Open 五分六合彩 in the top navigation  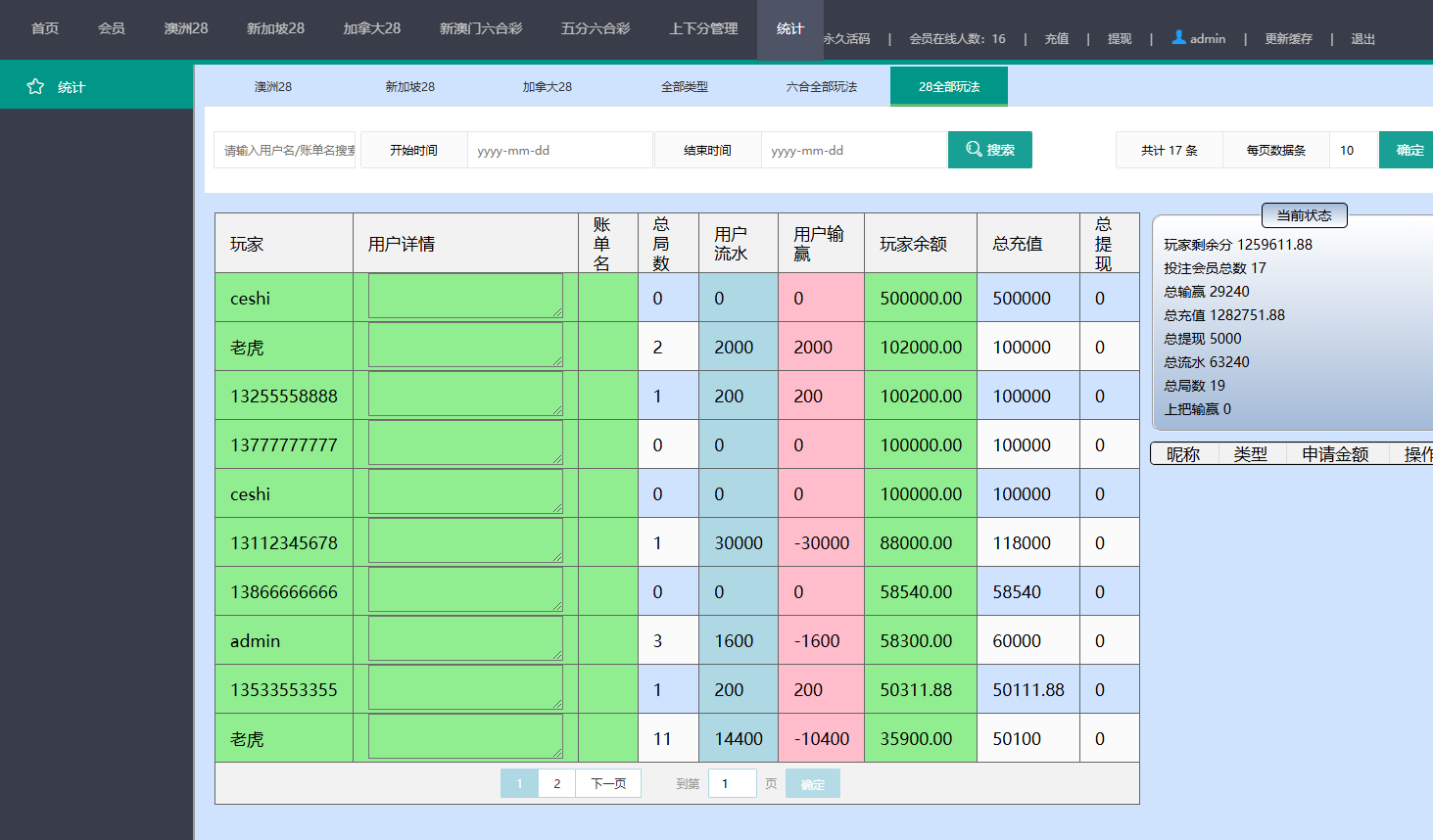596,28
